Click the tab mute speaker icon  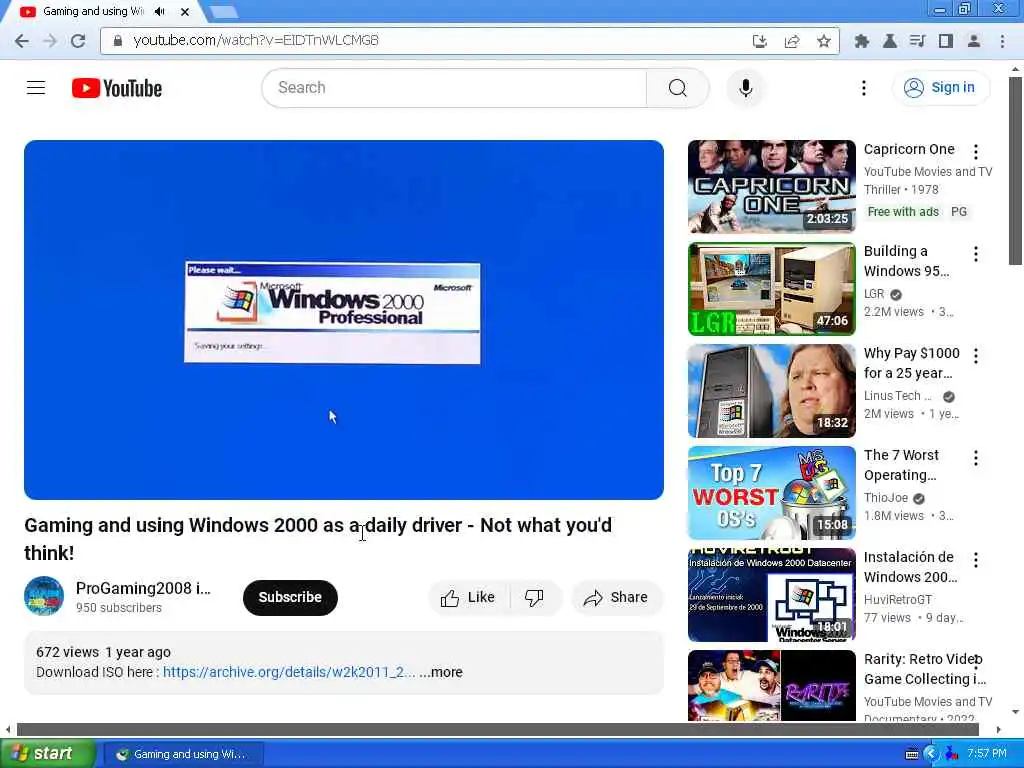[x=159, y=11]
